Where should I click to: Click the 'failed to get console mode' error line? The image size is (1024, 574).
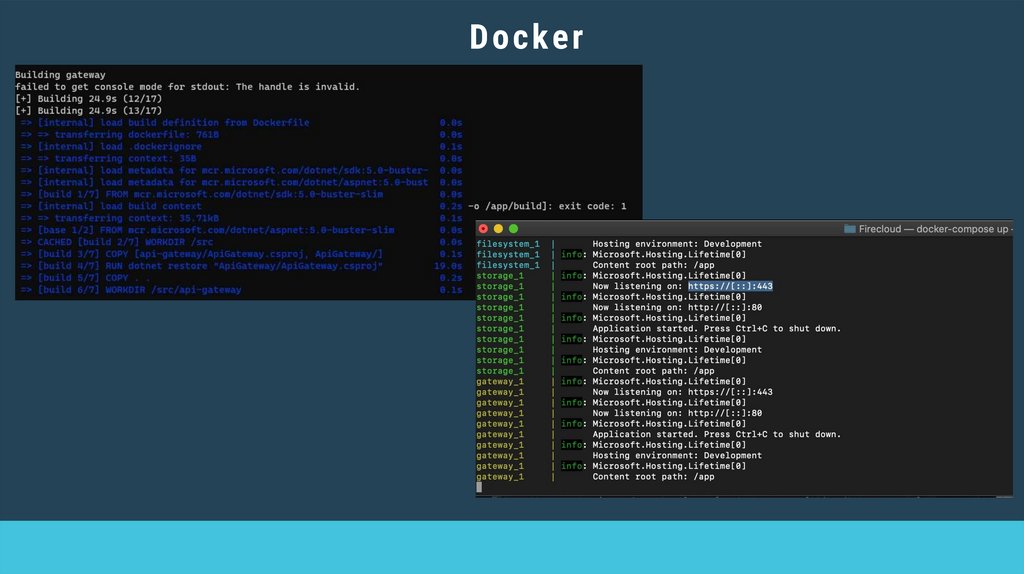[x=187, y=87]
